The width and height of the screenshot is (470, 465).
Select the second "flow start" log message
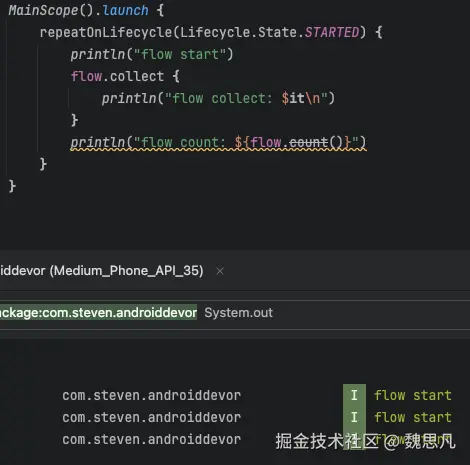coord(413,417)
